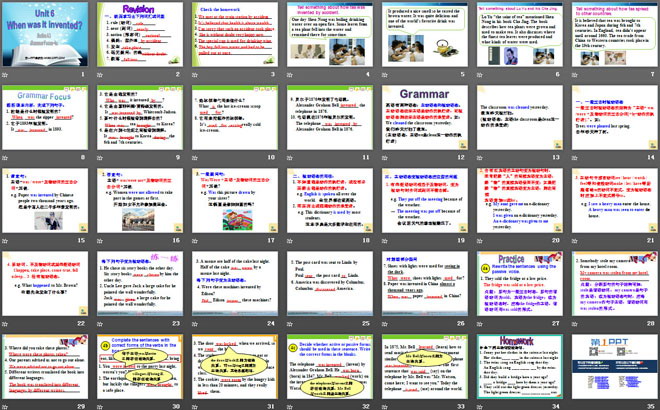
Task: Click the animation star icon under slide 7
Action: click(x=575, y=75)
